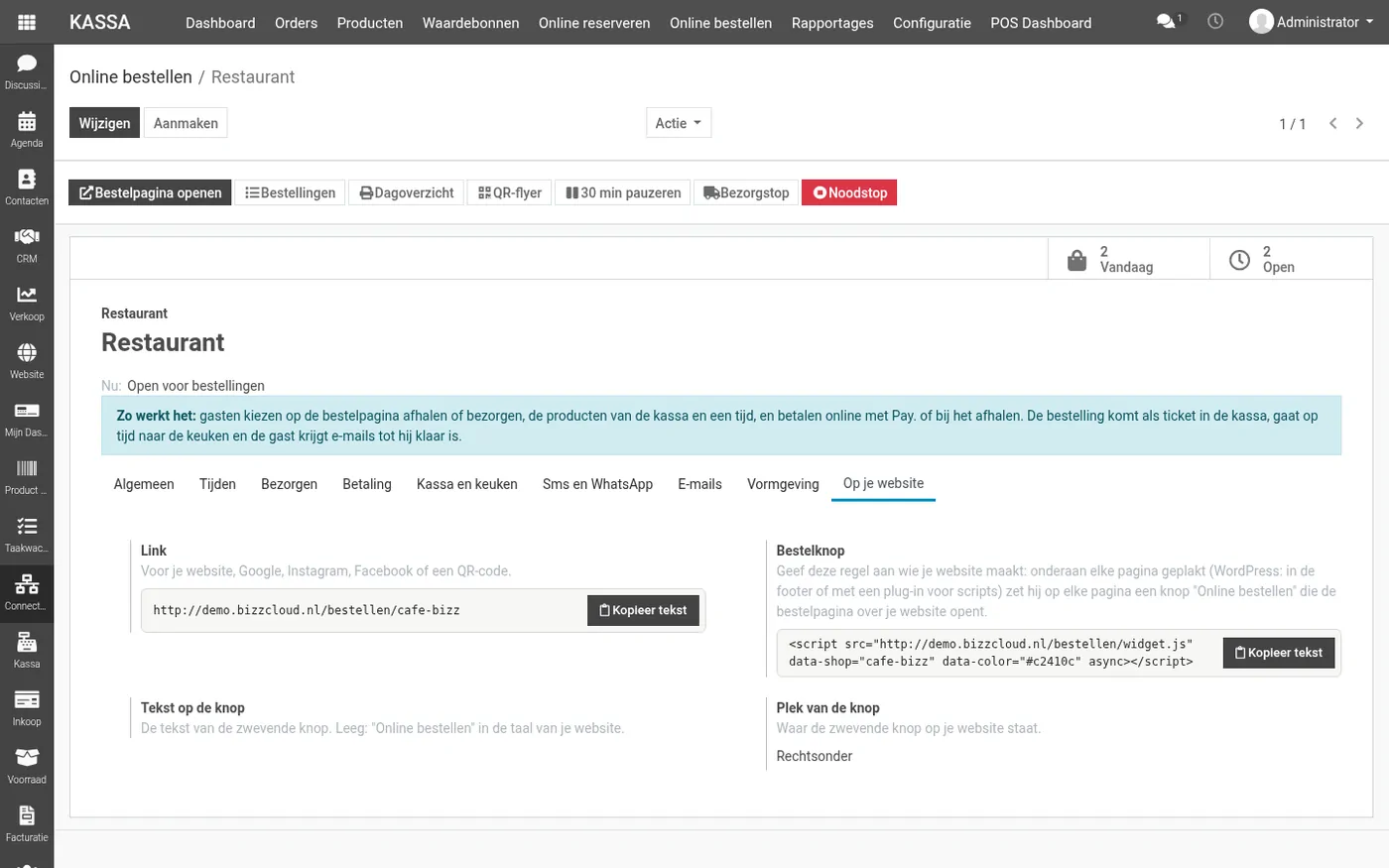The image size is (1389, 868).
Task: Open the Open orders stat button
Action: [1291, 259]
